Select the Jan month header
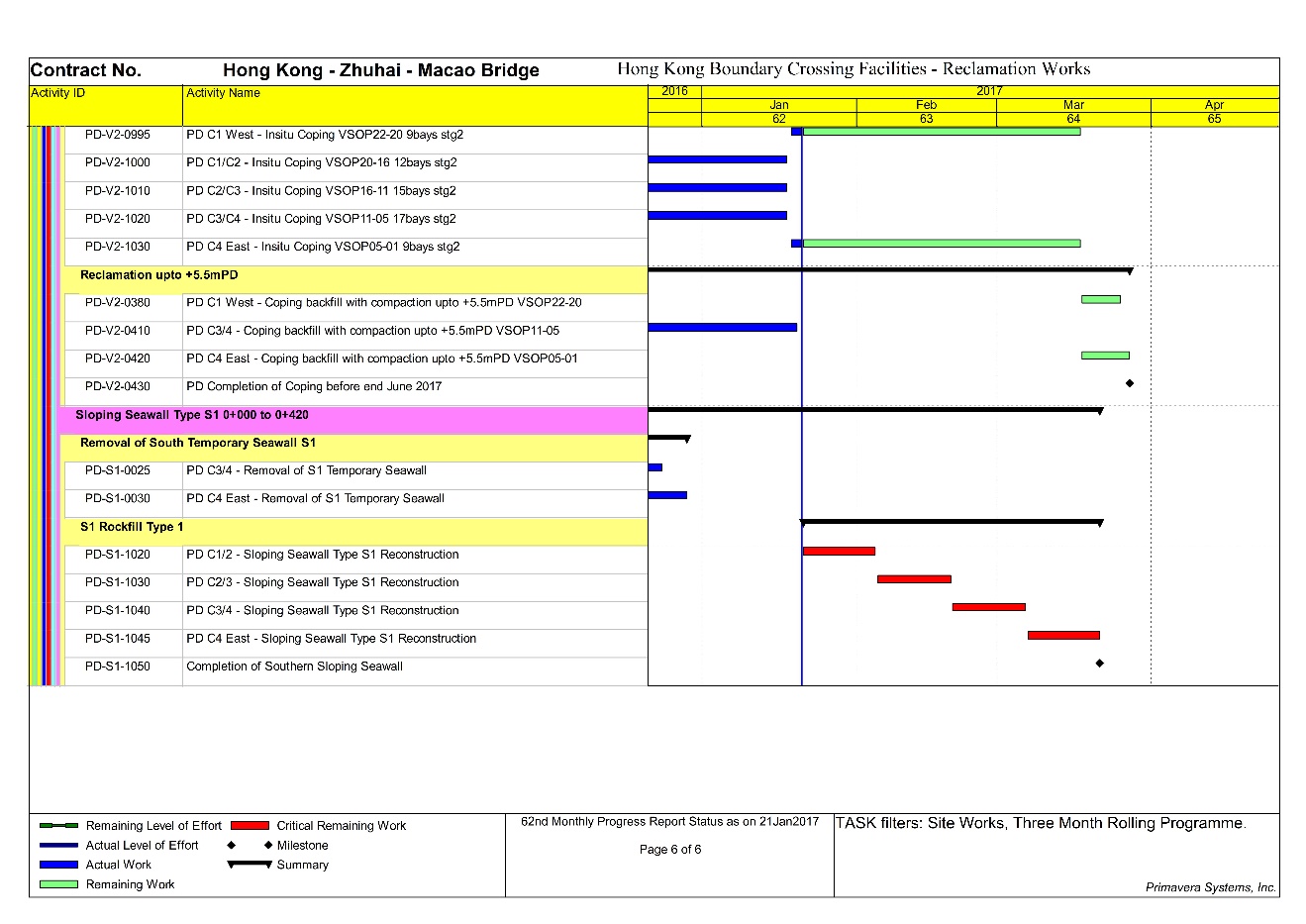This screenshot has width=1306, height=924. (x=779, y=105)
